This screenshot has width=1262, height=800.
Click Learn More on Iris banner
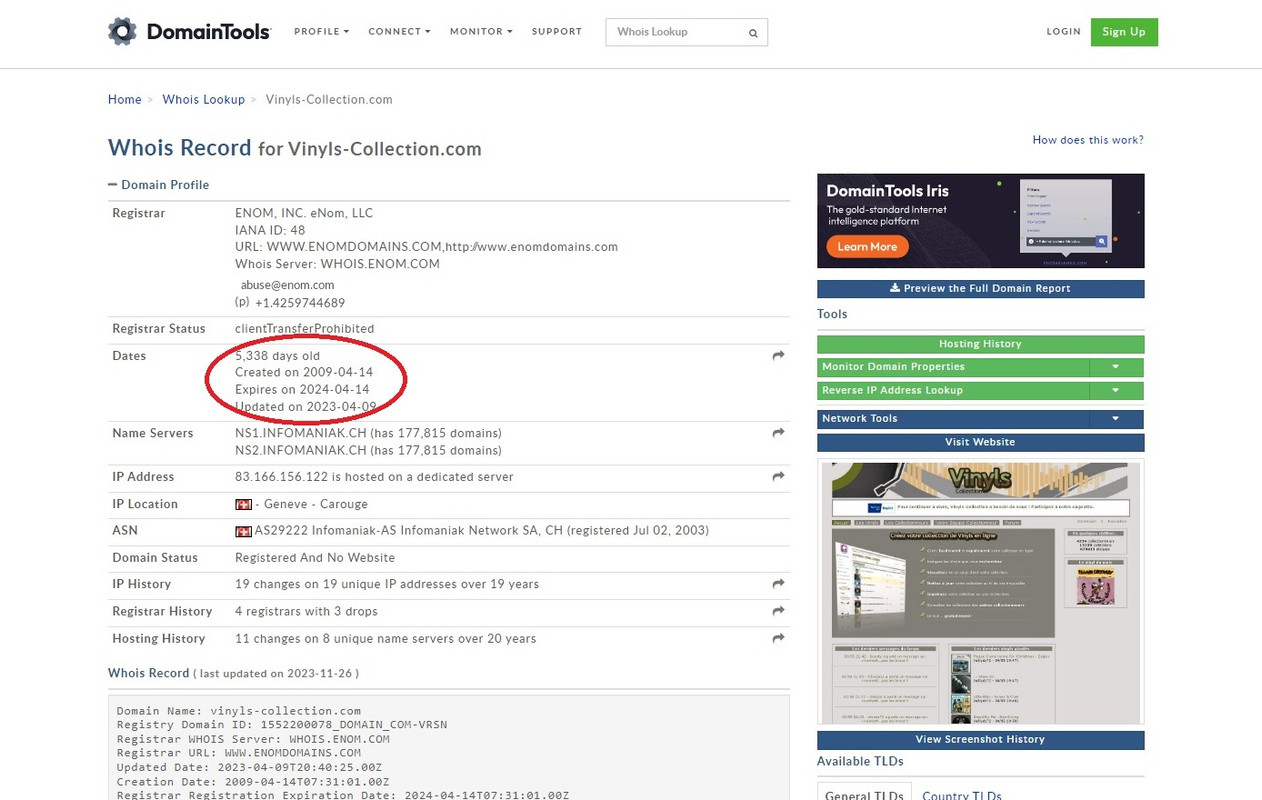[867, 247]
